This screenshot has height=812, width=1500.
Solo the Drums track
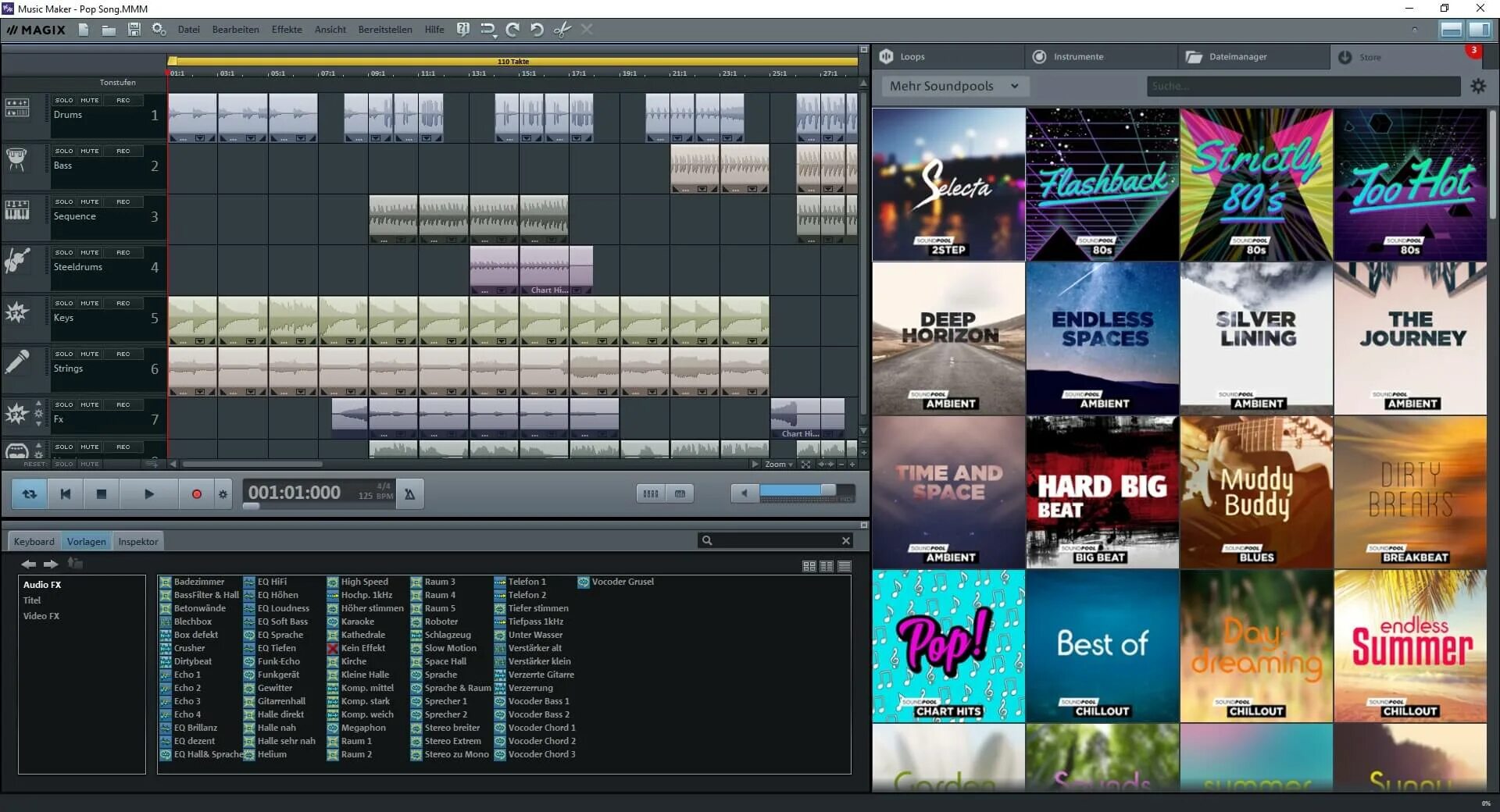tap(64, 100)
